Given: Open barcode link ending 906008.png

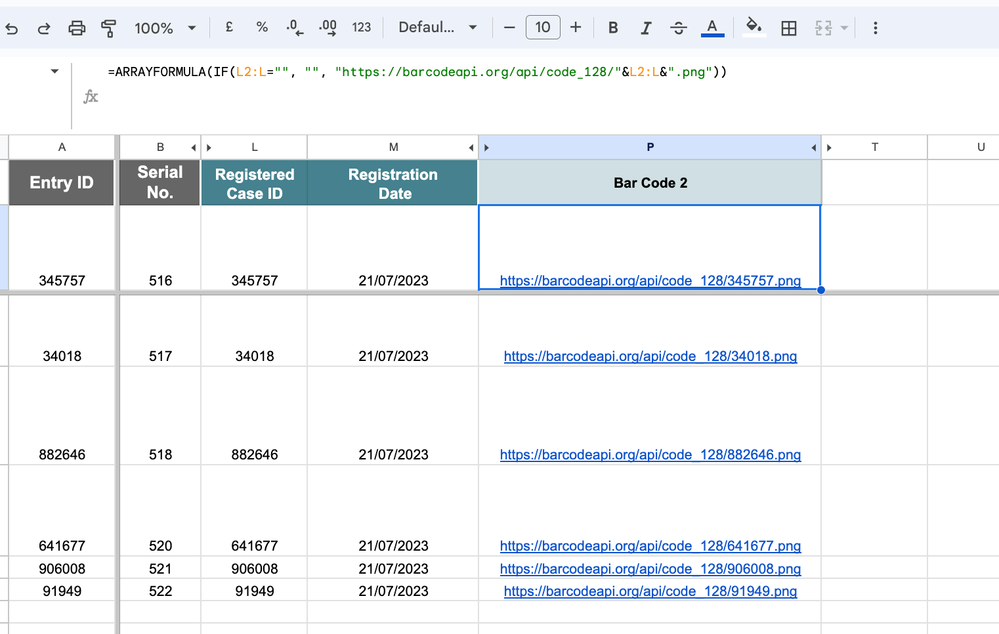Looking at the screenshot, I should [x=650, y=568].
